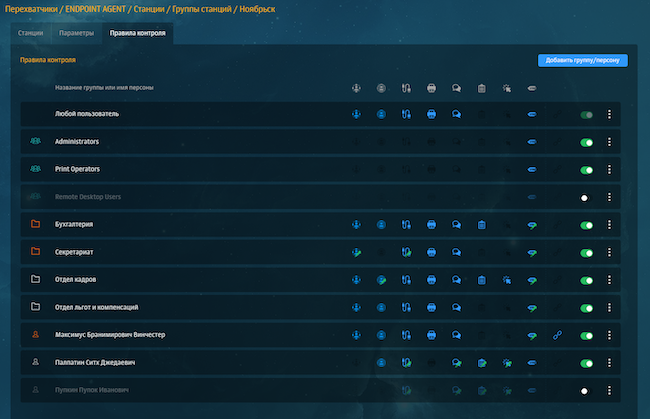Click webcam column header icon
Image resolution: width=650 pixels, height=419 pixels.
coord(381,88)
